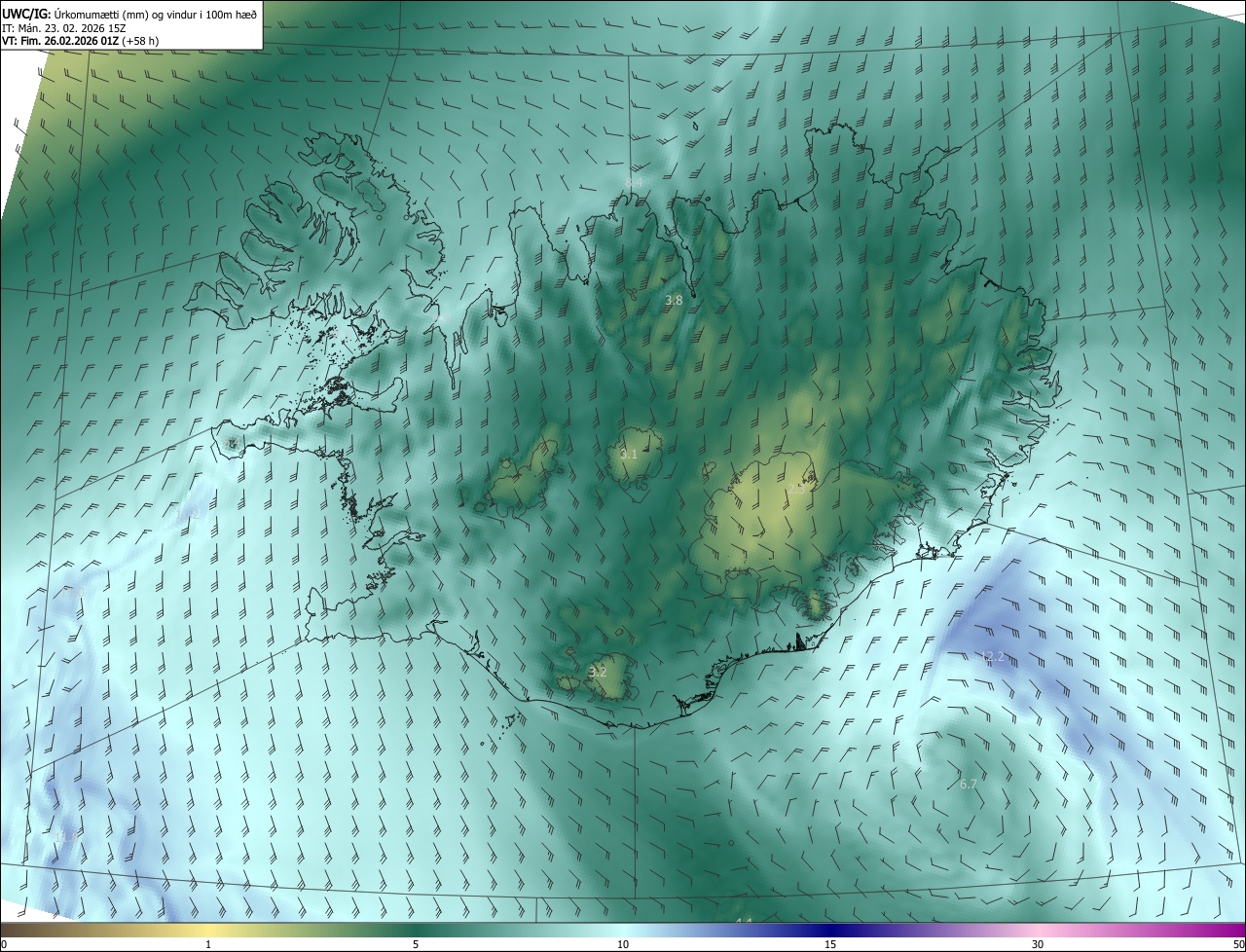1246x952 pixels.
Task: Click the '12.2' value label over the sea
Action: coord(992,657)
